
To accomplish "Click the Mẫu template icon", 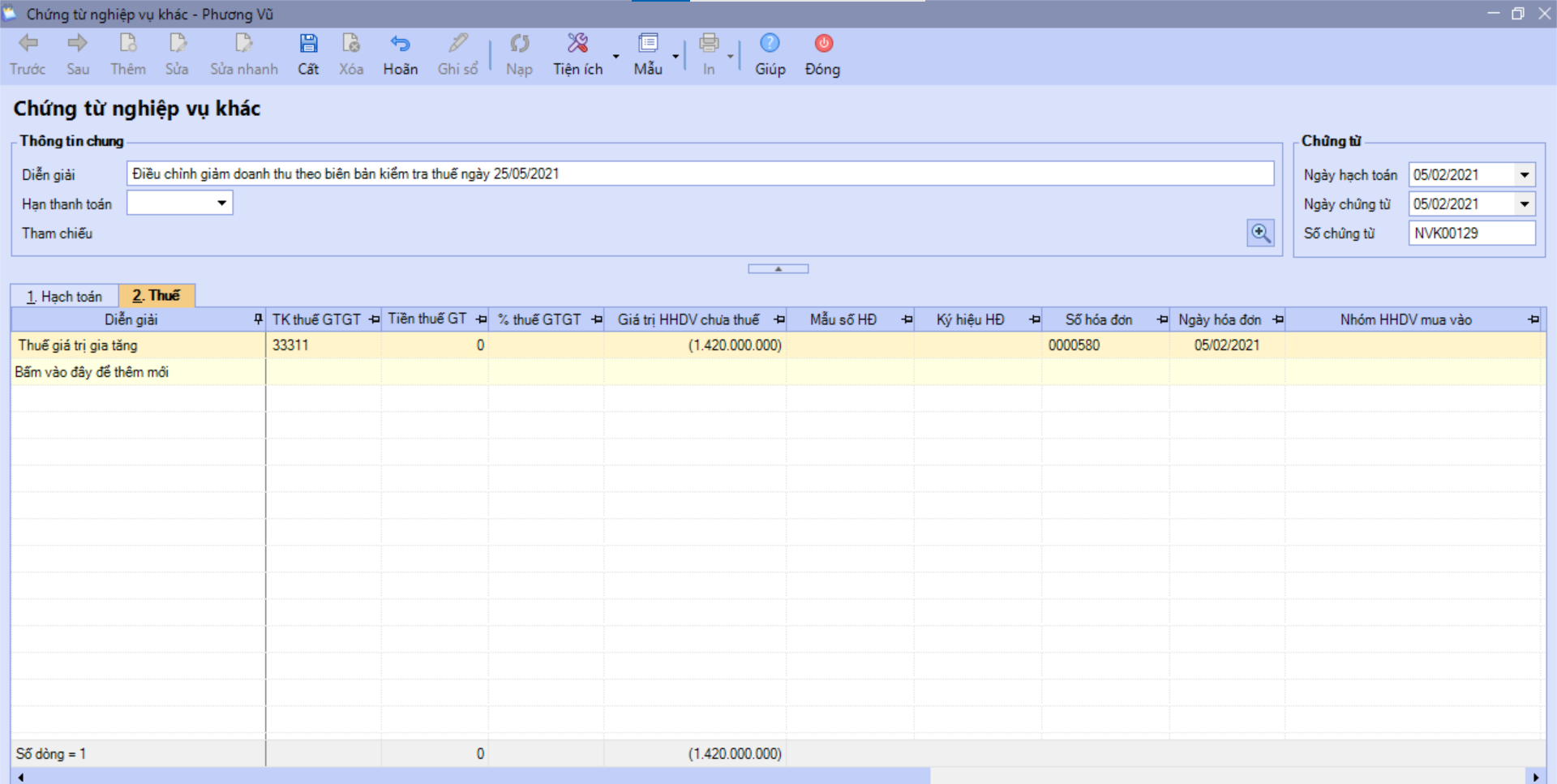I will coord(648,44).
